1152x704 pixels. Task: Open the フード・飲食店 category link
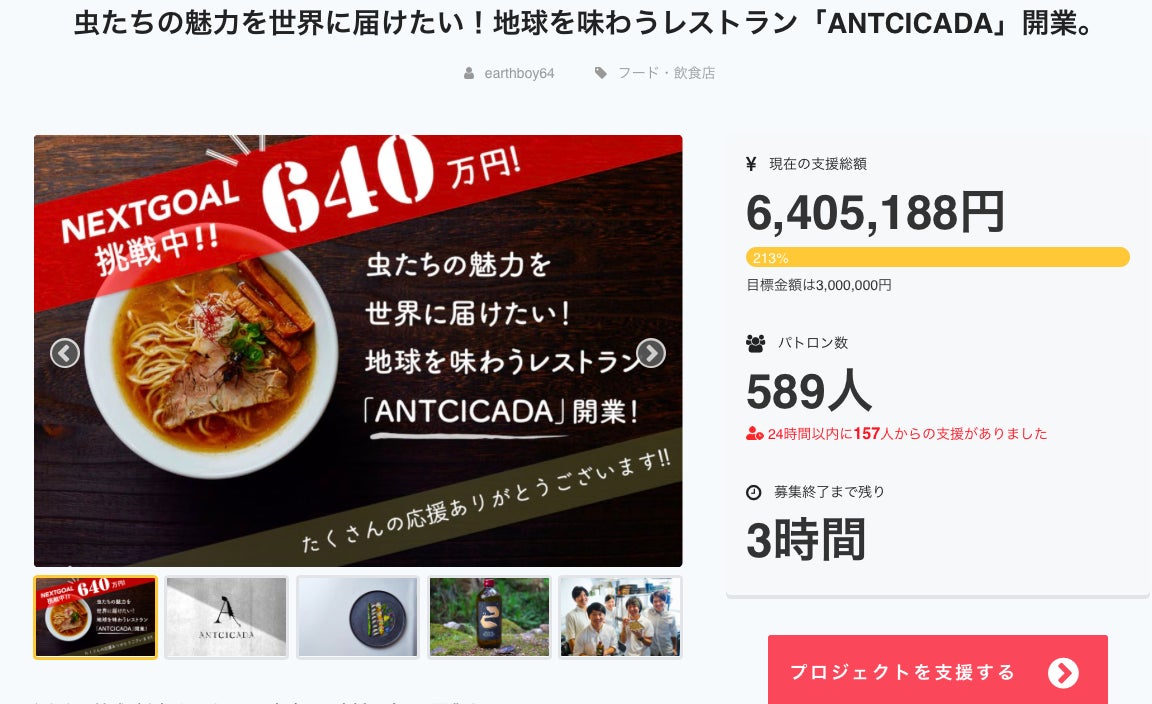click(666, 73)
